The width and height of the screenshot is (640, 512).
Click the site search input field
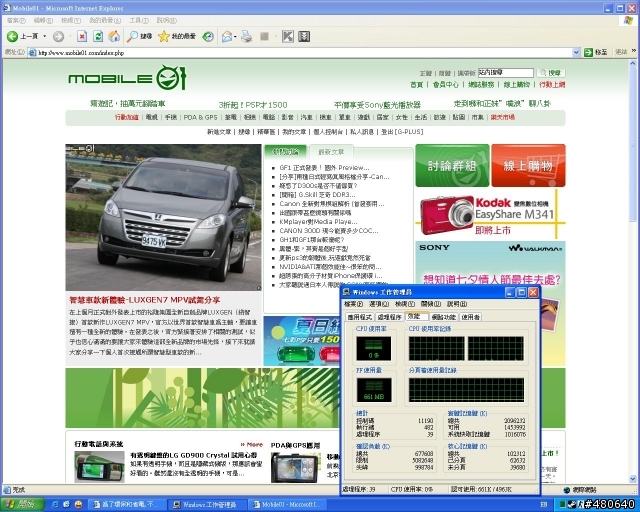pos(506,73)
